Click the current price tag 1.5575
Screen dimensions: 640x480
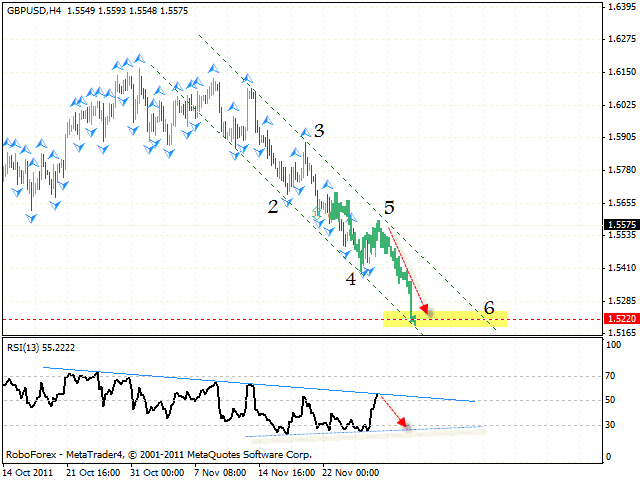pyautogui.click(x=619, y=226)
